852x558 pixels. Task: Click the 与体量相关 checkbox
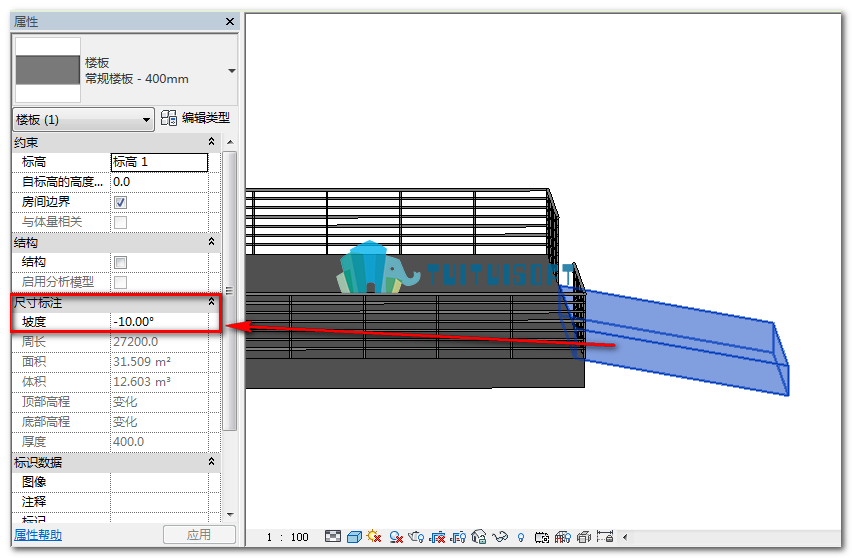coord(121,222)
